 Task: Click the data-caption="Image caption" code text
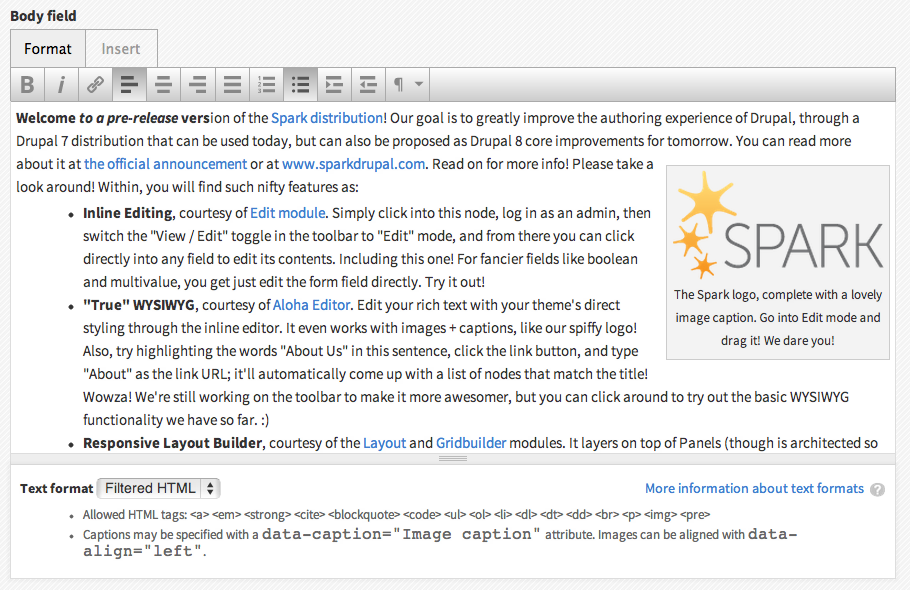coord(401,534)
